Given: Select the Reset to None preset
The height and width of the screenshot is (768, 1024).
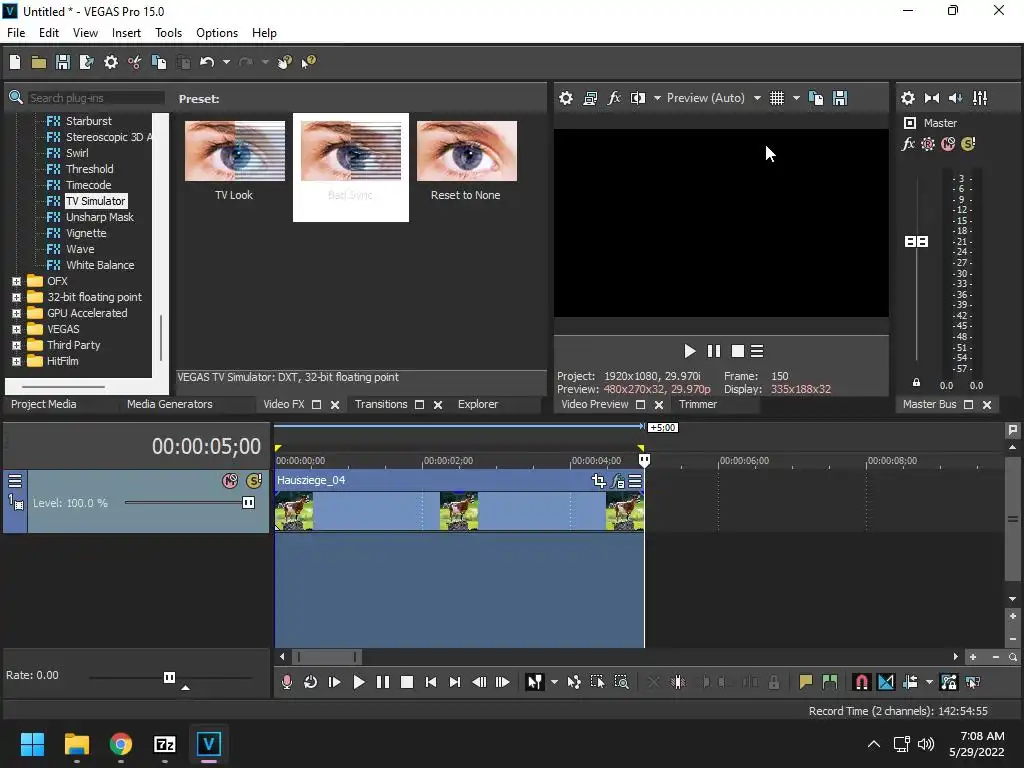Looking at the screenshot, I should [466, 160].
